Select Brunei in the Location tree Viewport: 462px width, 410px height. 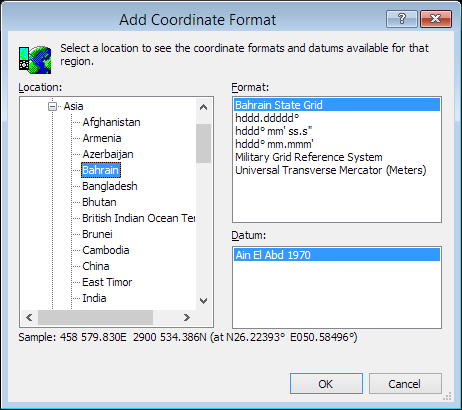[97, 234]
